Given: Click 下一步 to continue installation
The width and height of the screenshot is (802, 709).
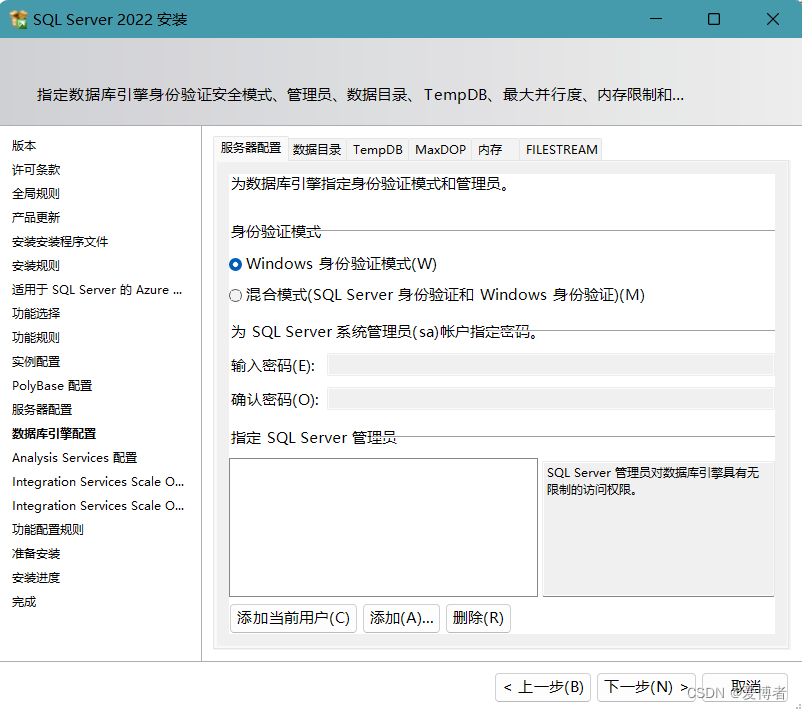Looking at the screenshot, I should click(646, 687).
